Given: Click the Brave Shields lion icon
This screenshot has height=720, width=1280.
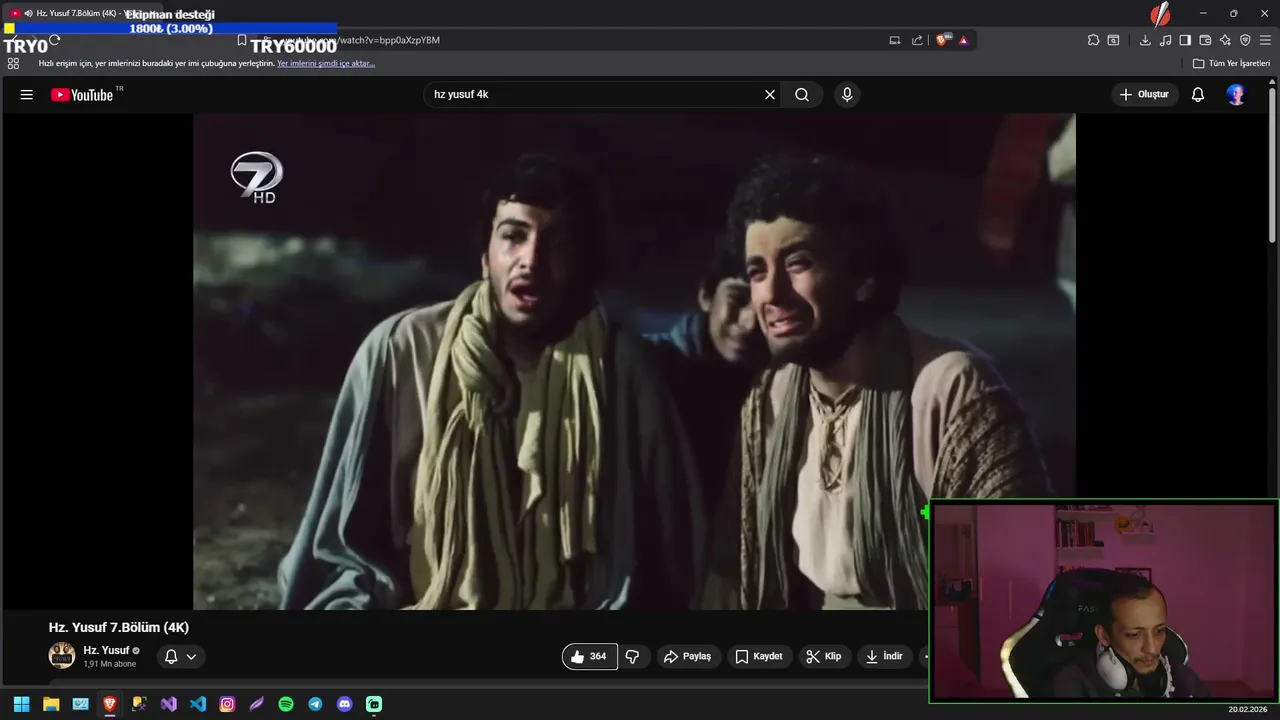Looking at the screenshot, I should click(943, 40).
